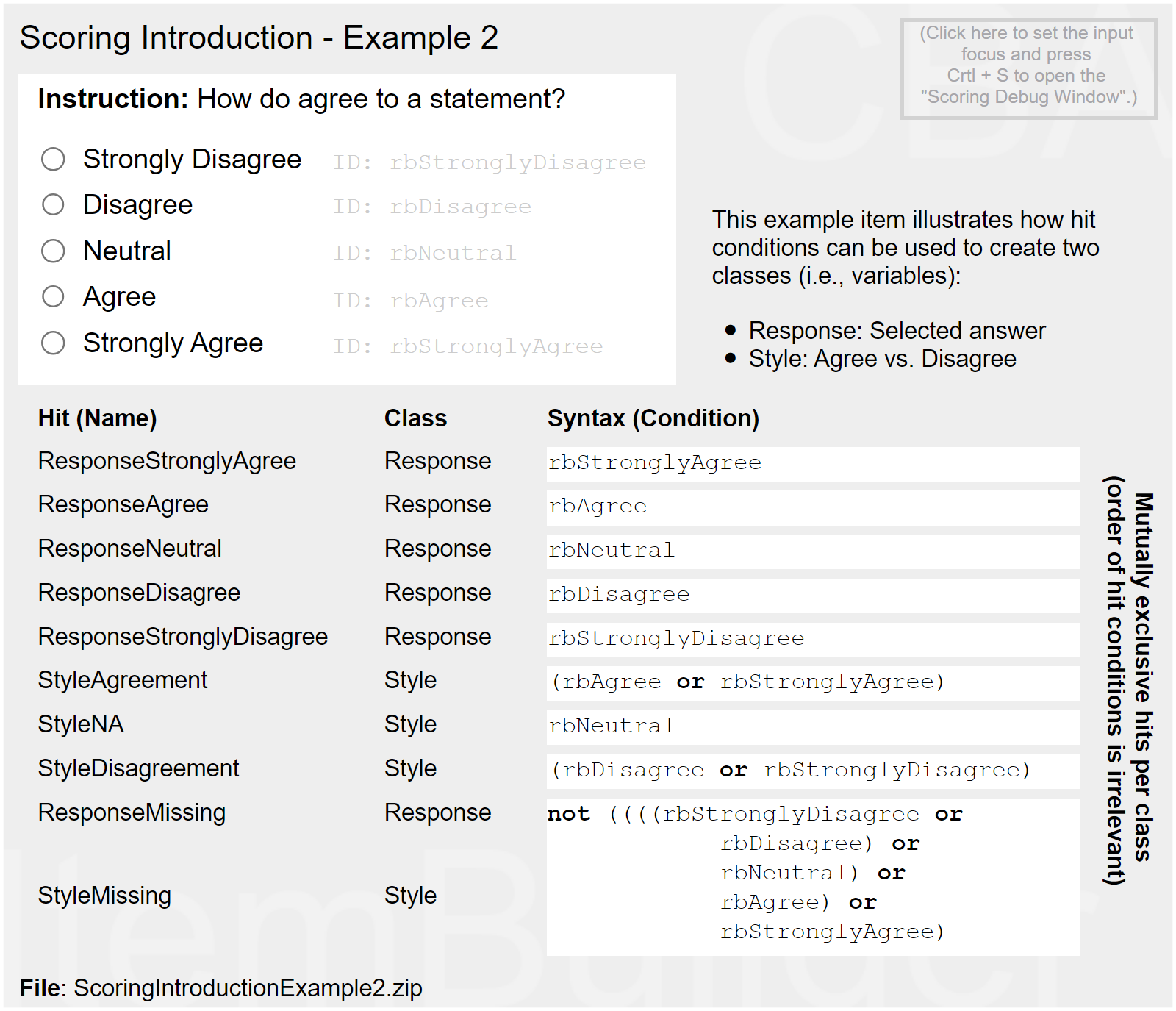Viewport: 1176px width, 1011px height.
Task: Click the rbAgree syntax condition field
Action: click(x=812, y=507)
